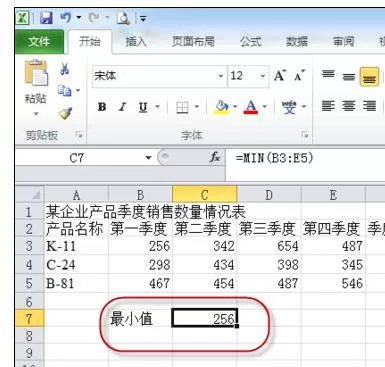Apply the red Font Color A
Viewport: 385px width, 367px height.
click(x=251, y=107)
